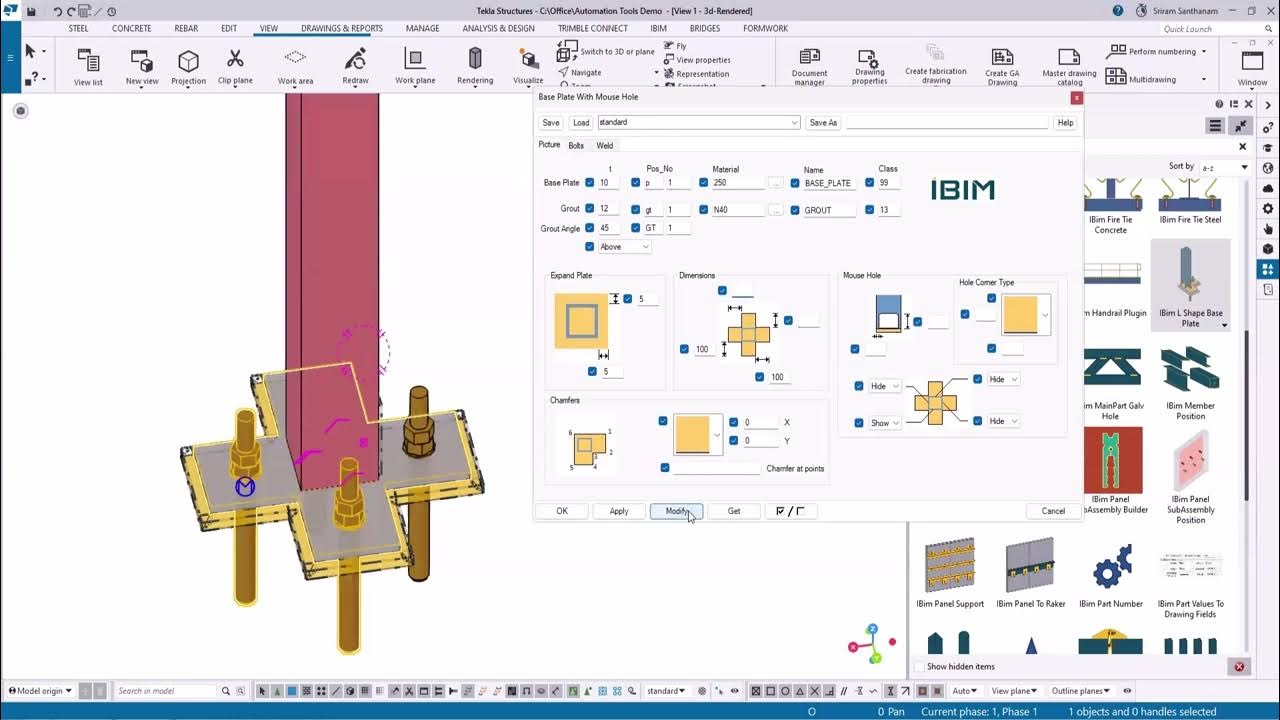
Task: Toggle Base Plate Material checkbox
Action: pyautogui.click(x=703, y=182)
